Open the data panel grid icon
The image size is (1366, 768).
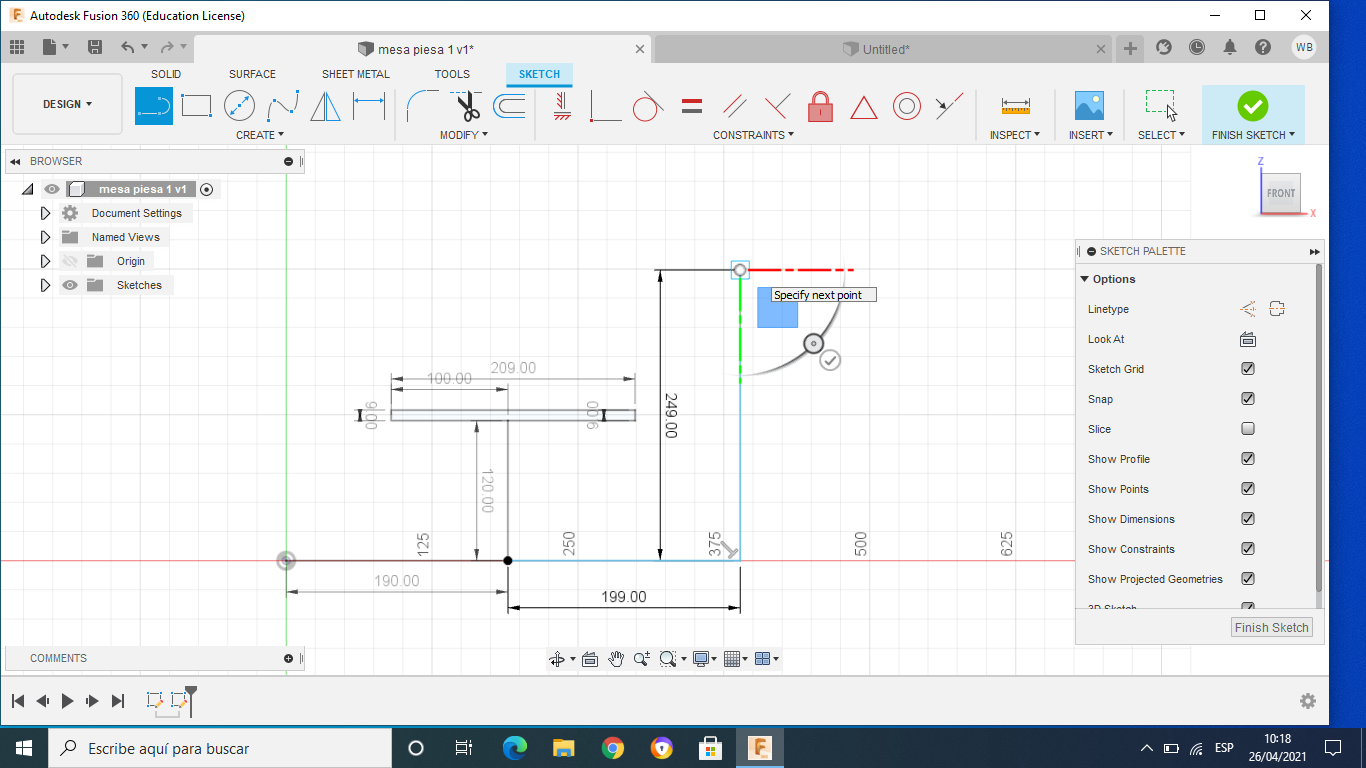[x=17, y=47]
